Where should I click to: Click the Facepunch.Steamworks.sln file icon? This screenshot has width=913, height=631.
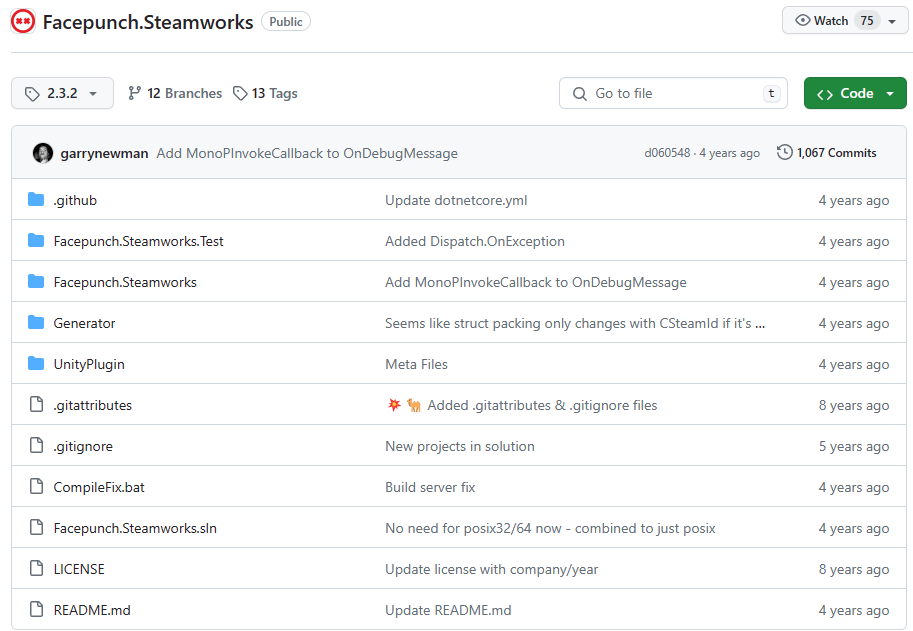[36, 527]
